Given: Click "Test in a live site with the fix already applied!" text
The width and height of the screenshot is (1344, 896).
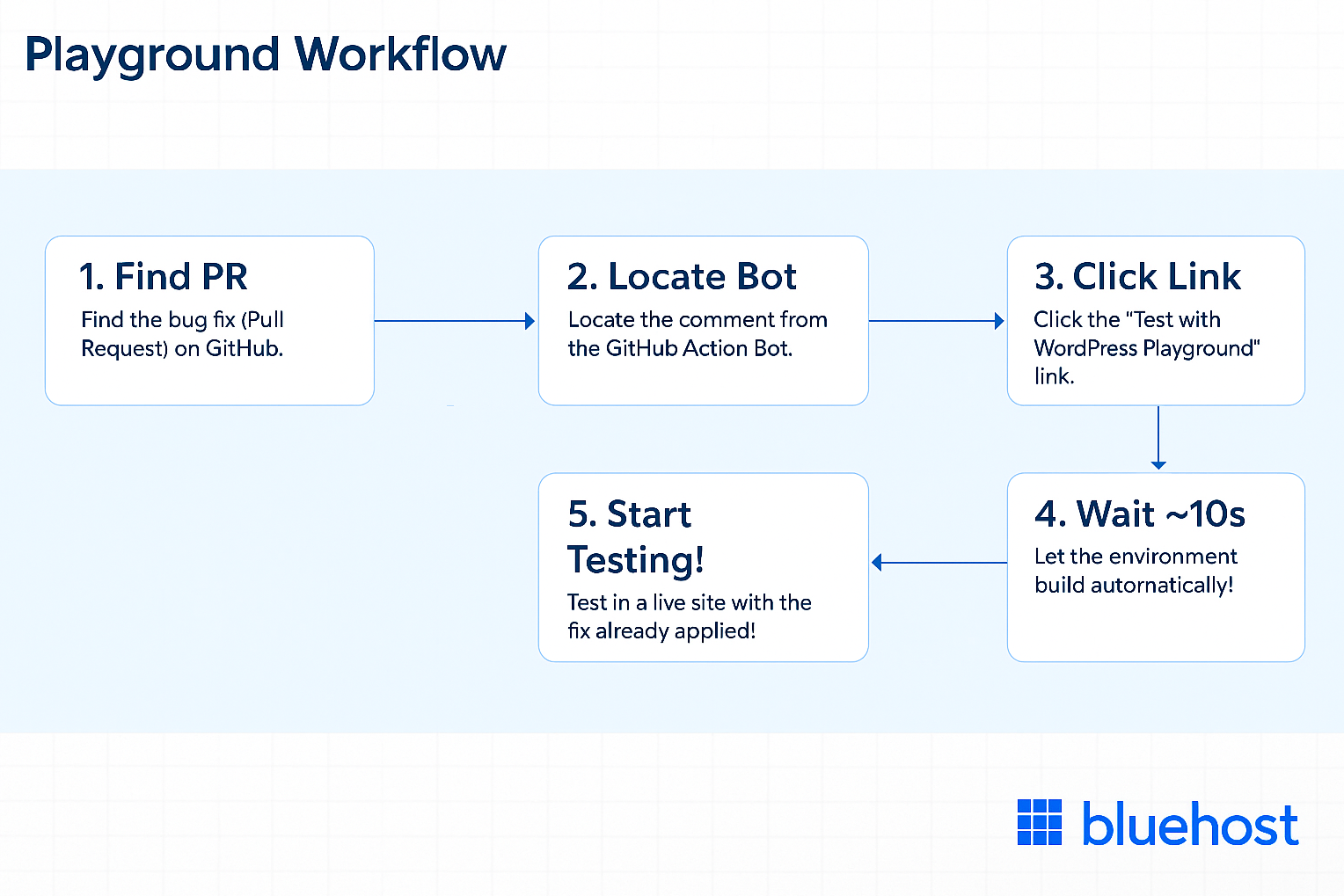Looking at the screenshot, I should (690, 616).
